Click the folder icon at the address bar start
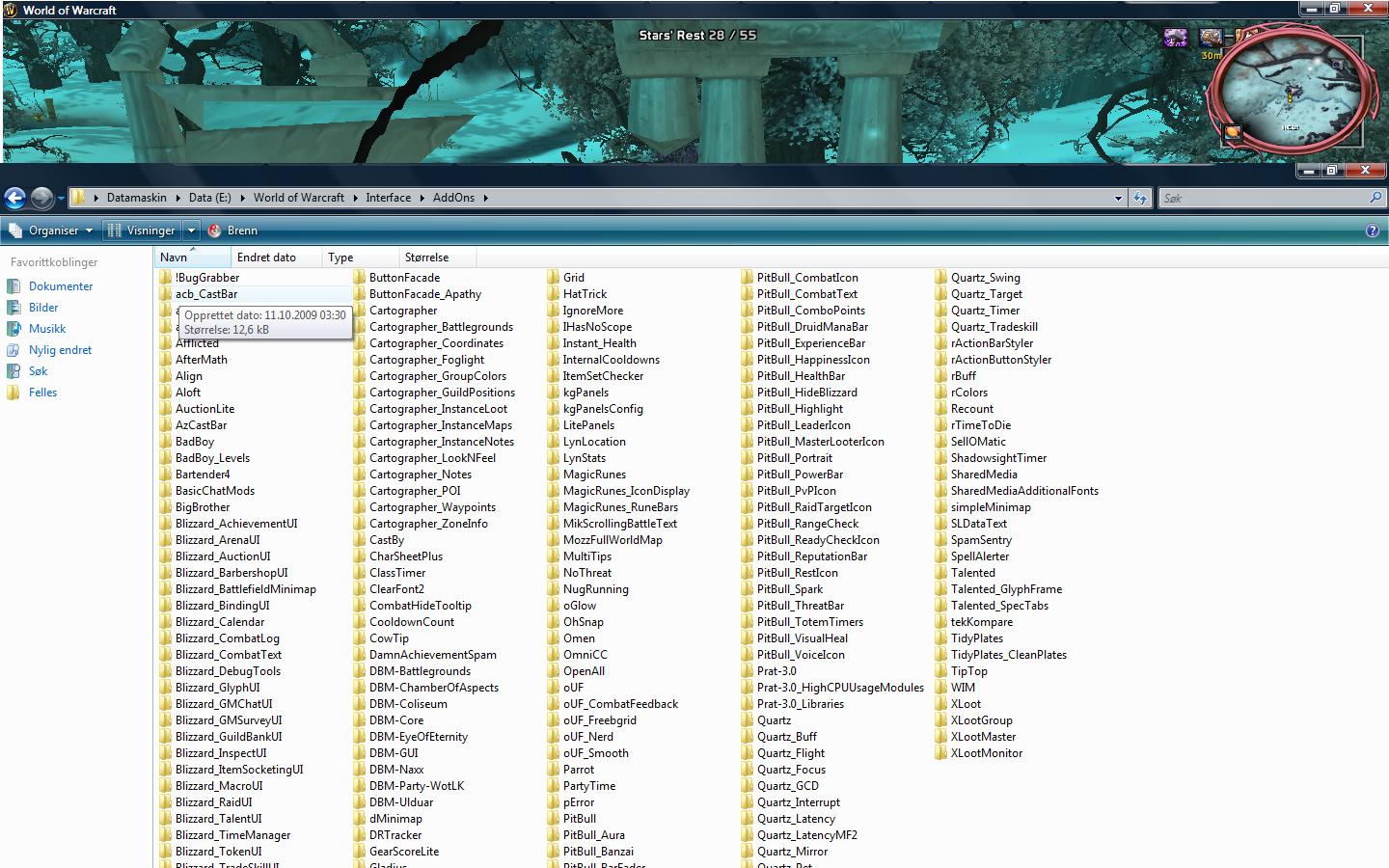The width and height of the screenshot is (1389, 868). (79, 198)
